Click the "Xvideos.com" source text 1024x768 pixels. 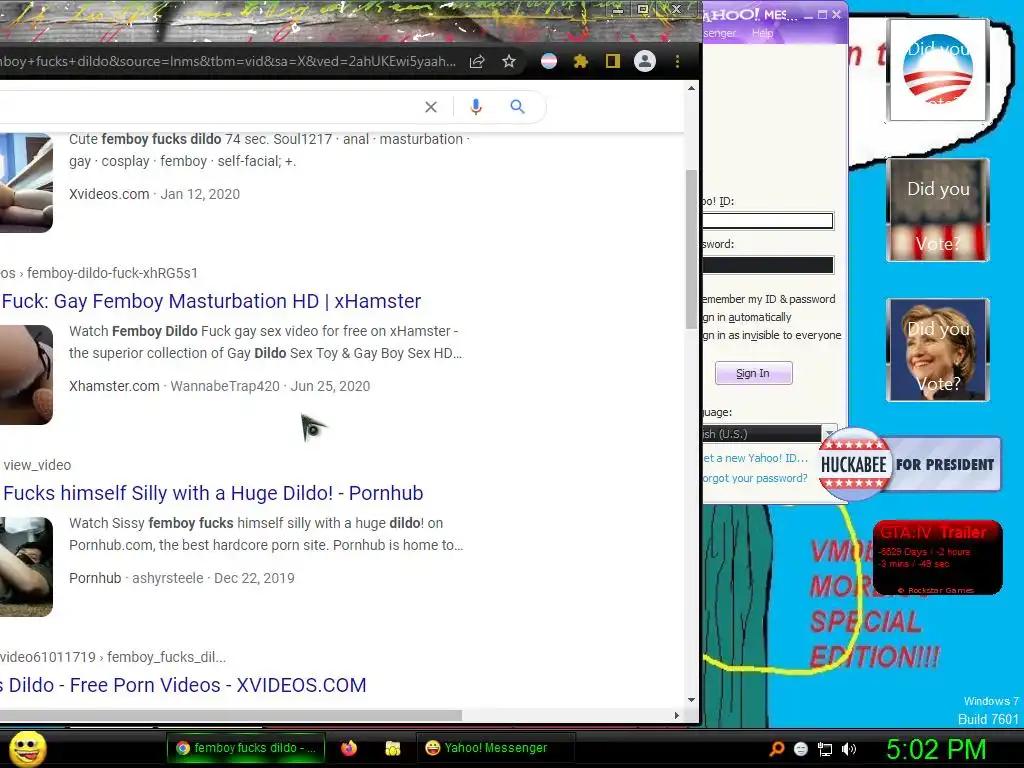point(109,194)
